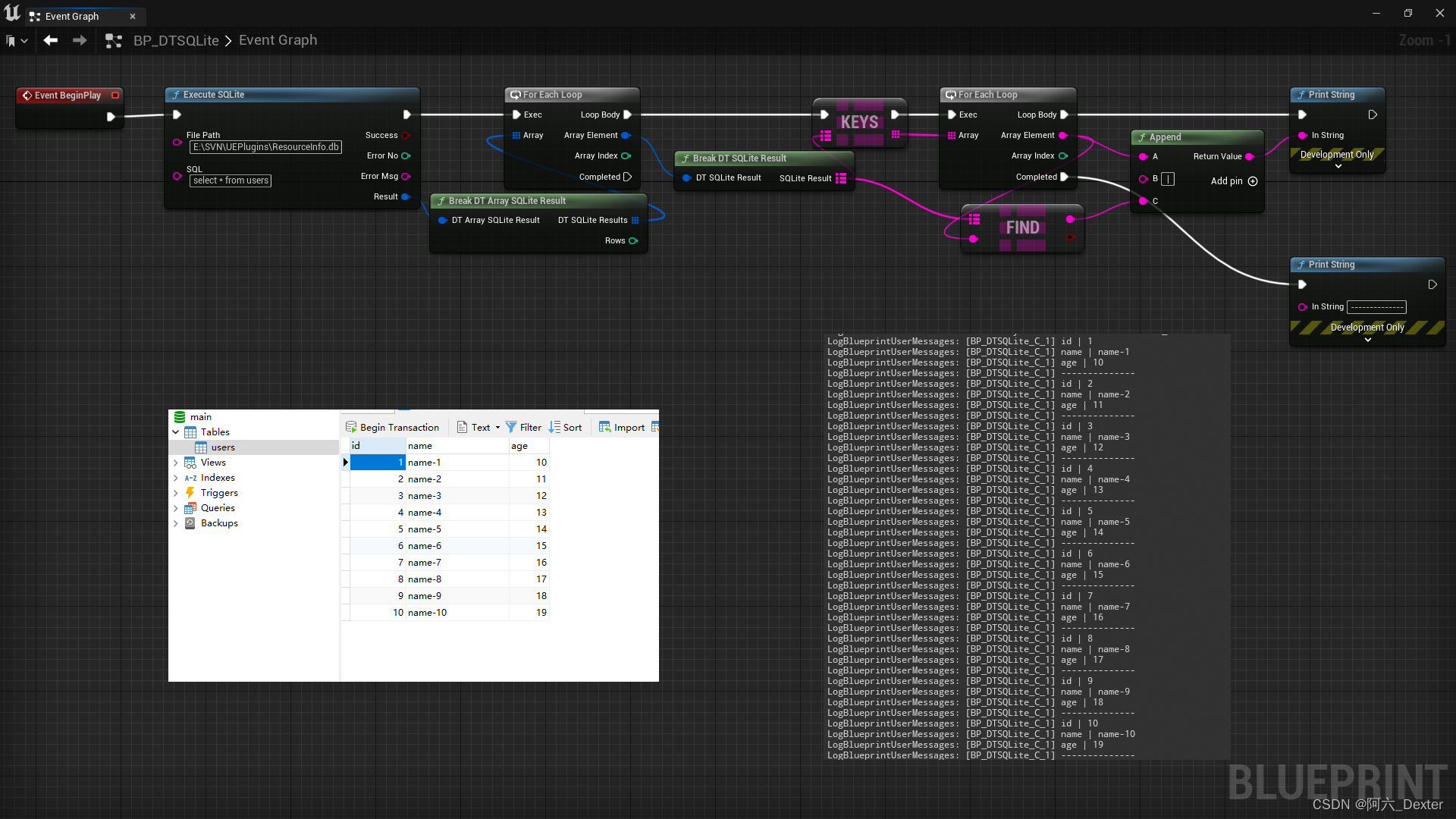The width and height of the screenshot is (1456, 819).
Task: Expand the first Print String node options
Action: pyautogui.click(x=1338, y=166)
